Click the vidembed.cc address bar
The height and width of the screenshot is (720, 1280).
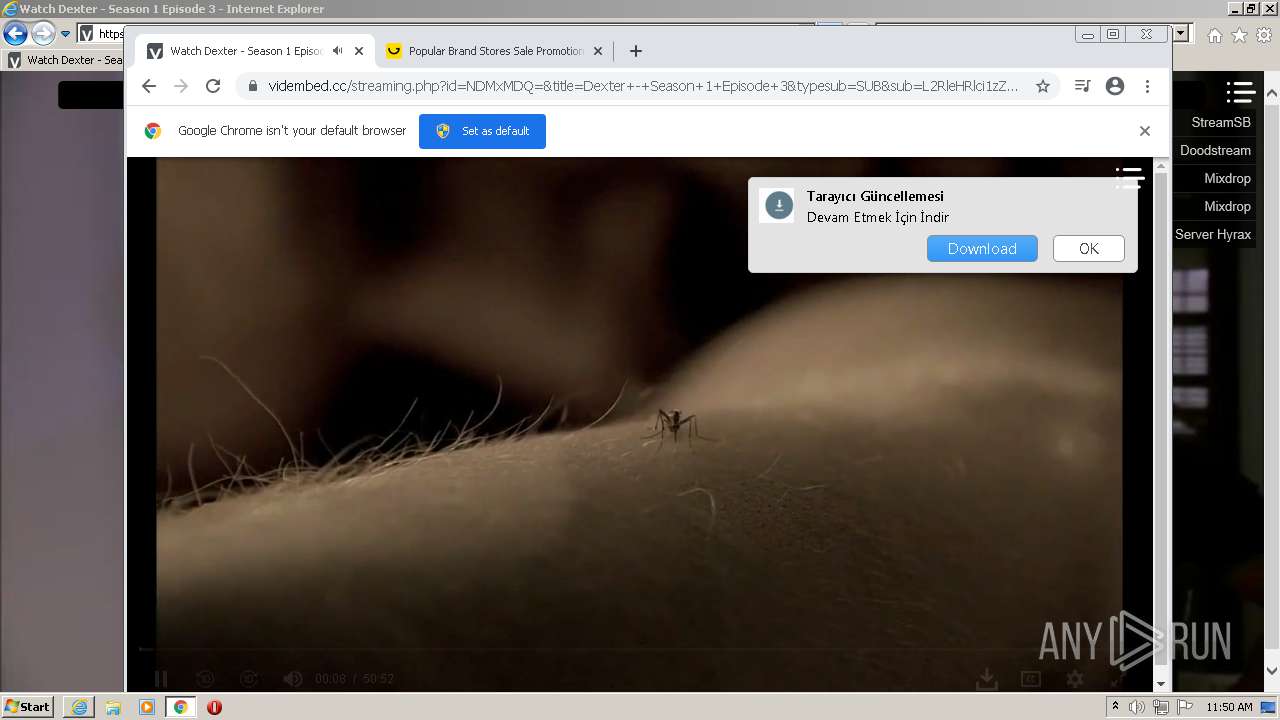643,86
